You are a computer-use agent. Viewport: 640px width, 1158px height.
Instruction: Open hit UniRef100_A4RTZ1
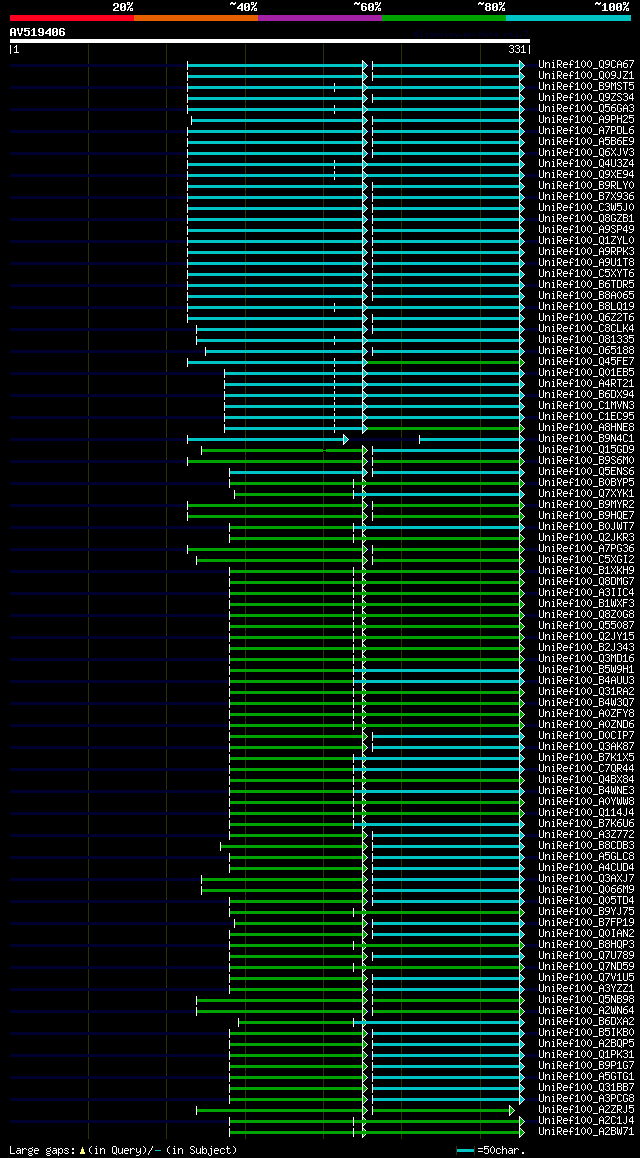point(586,384)
